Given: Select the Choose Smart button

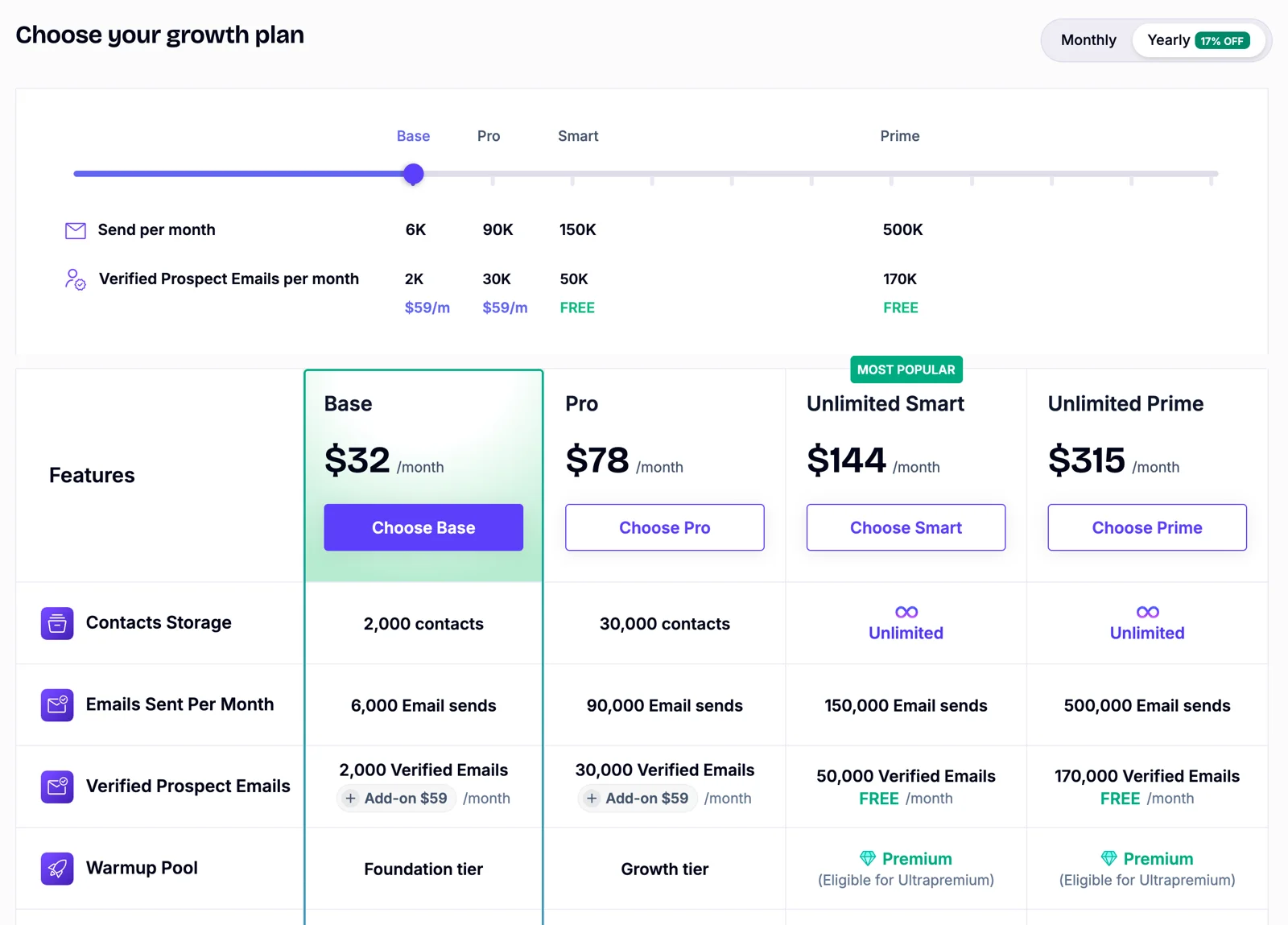Looking at the screenshot, I should point(906,527).
